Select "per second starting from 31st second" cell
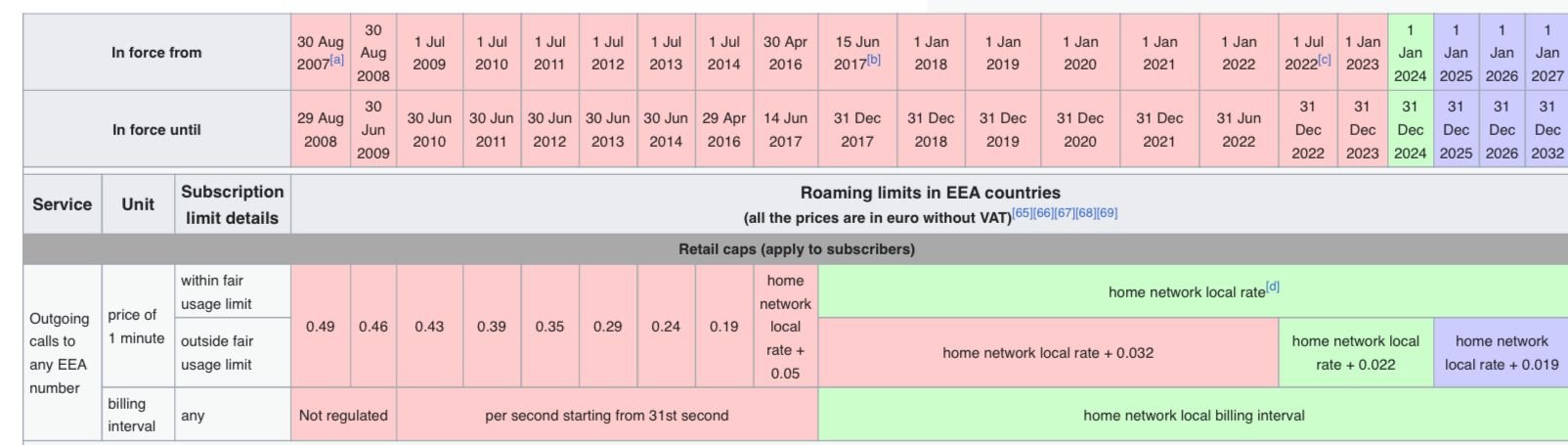1568x445 pixels. pos(606,416)
